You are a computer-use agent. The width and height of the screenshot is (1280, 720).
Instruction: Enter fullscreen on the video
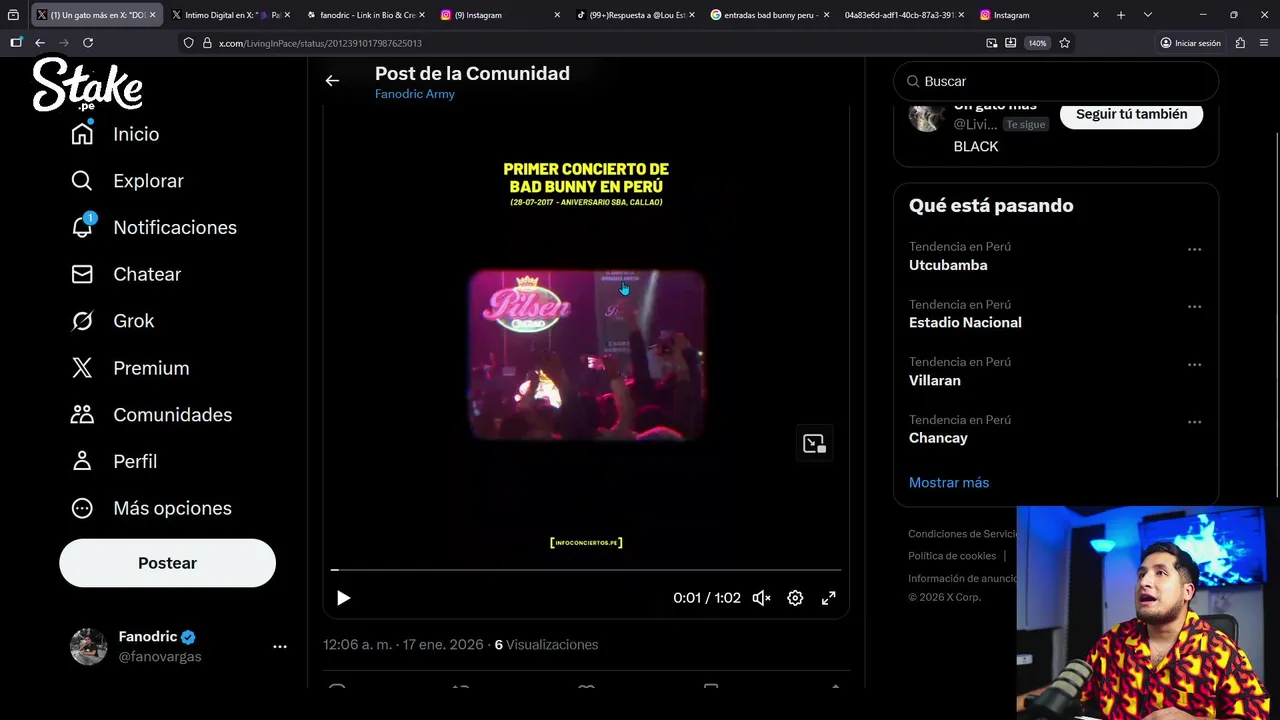point(829,598)
